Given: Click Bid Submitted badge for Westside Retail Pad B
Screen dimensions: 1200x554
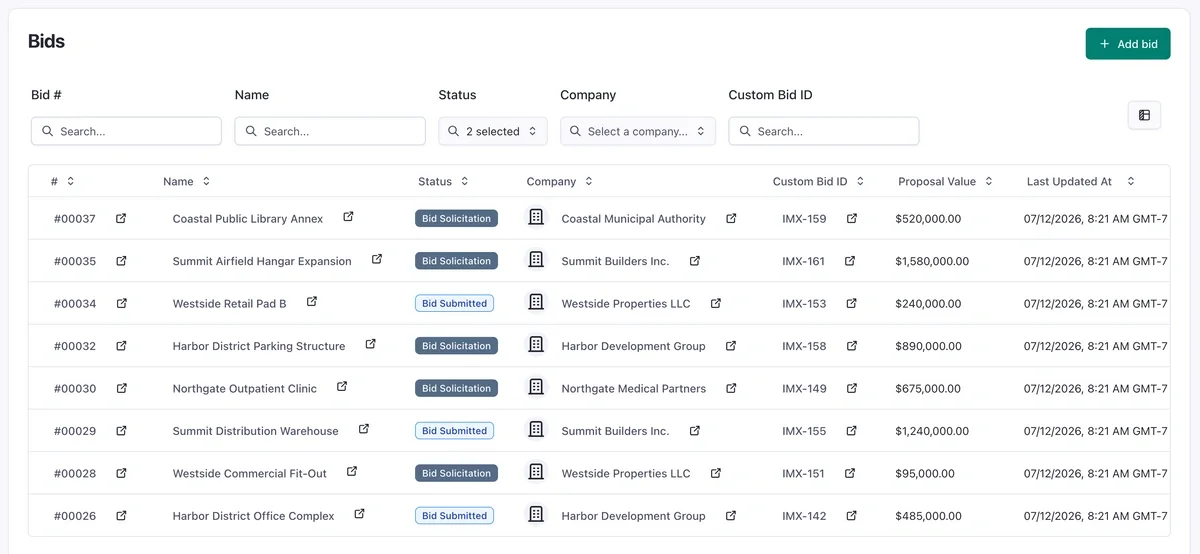Looking at the screenshot, I should tap(454, 303).
